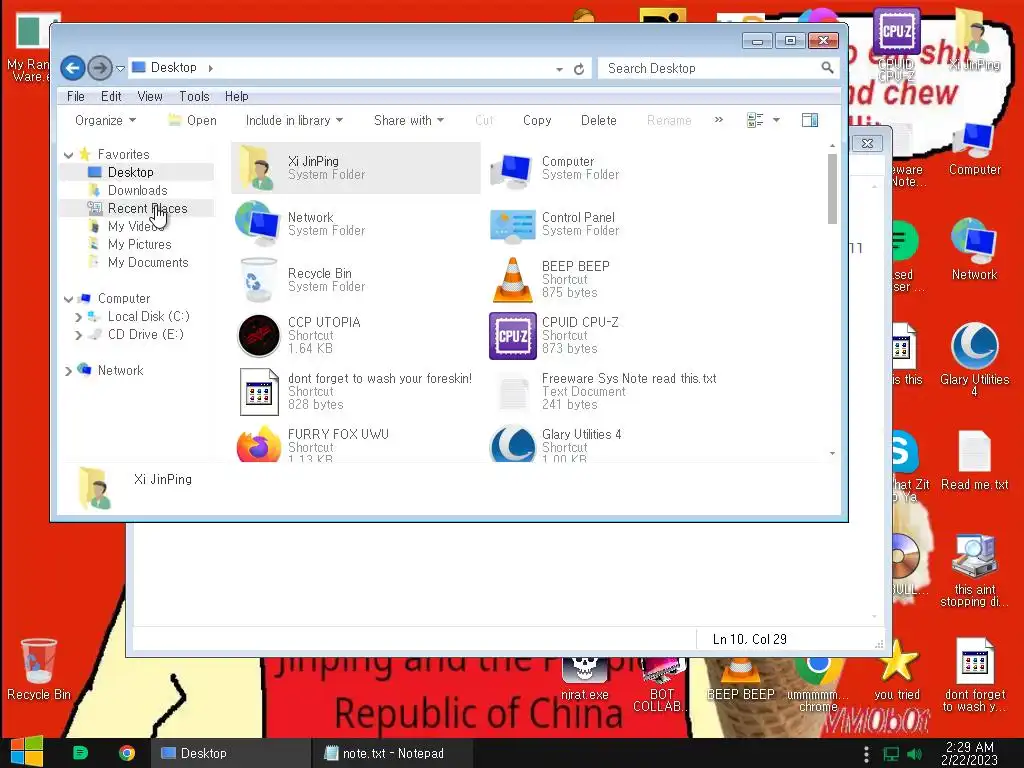Click the volume icon in system tray
The width and height of the screenshot is (1024, 768).
[915, 754]
